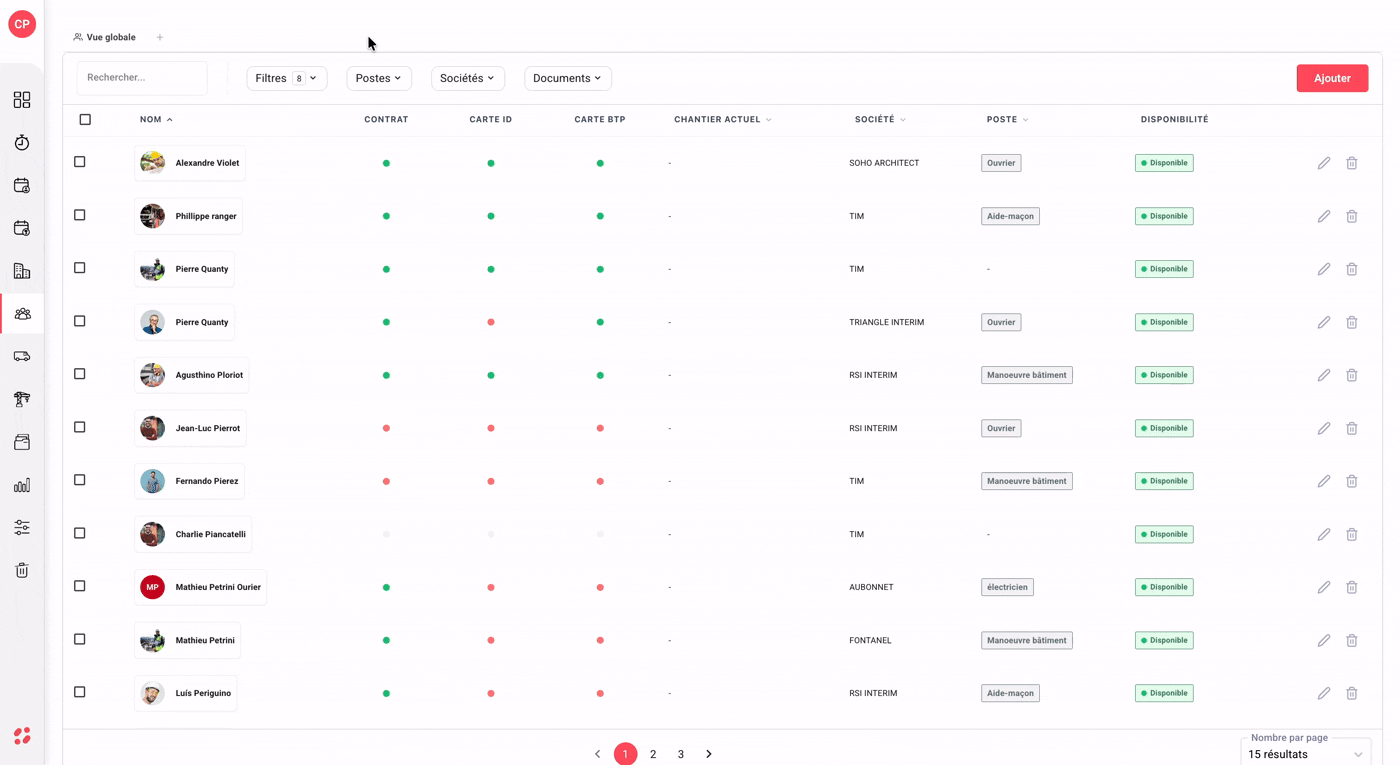Click Manoeuvre bâtiment tag for Agusthino Ploriot
The image size is (1400, 765).
point(1027,375)
